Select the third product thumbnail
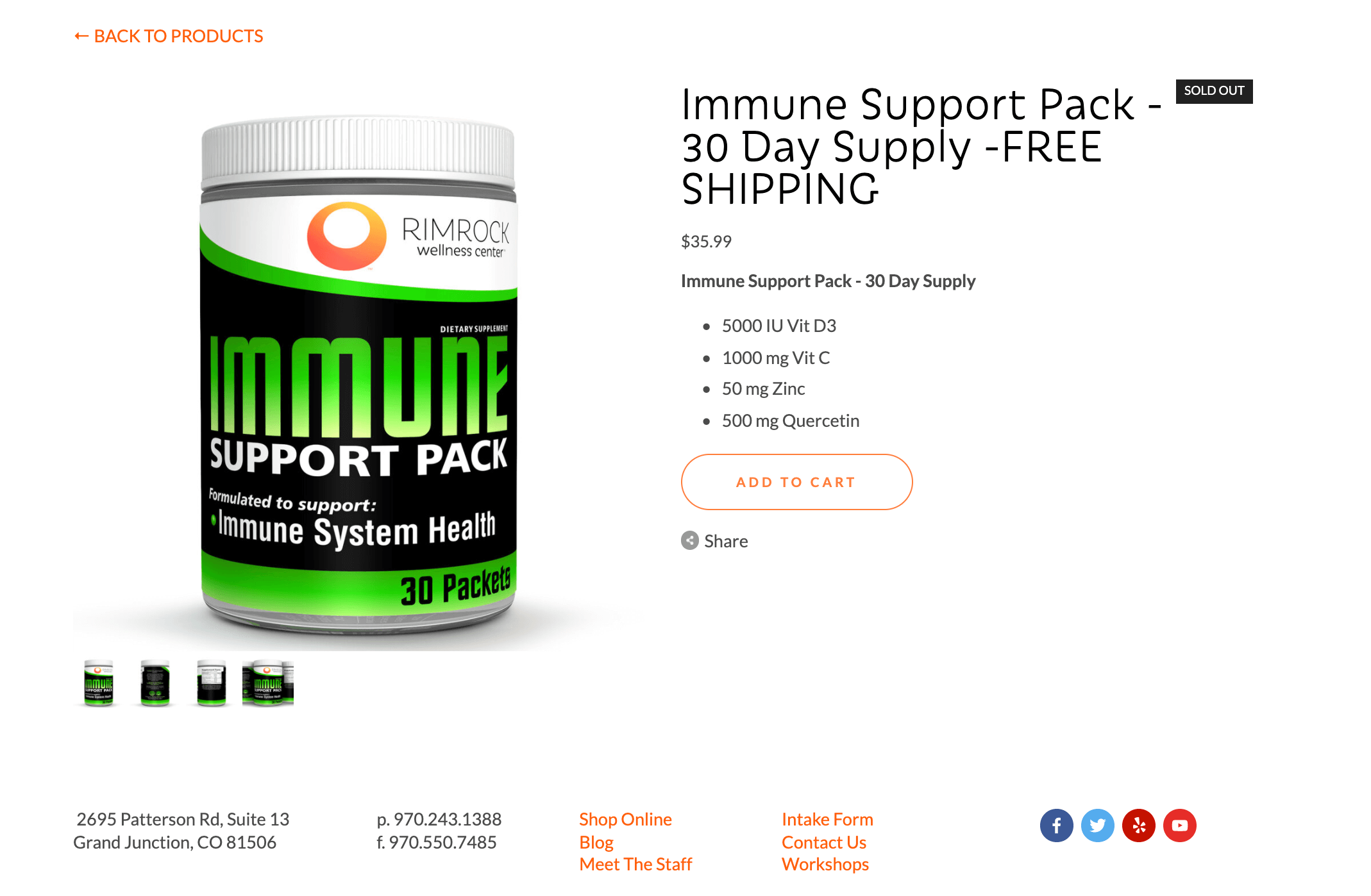Screen dimensions: 1371x896 tap(212, 683)
